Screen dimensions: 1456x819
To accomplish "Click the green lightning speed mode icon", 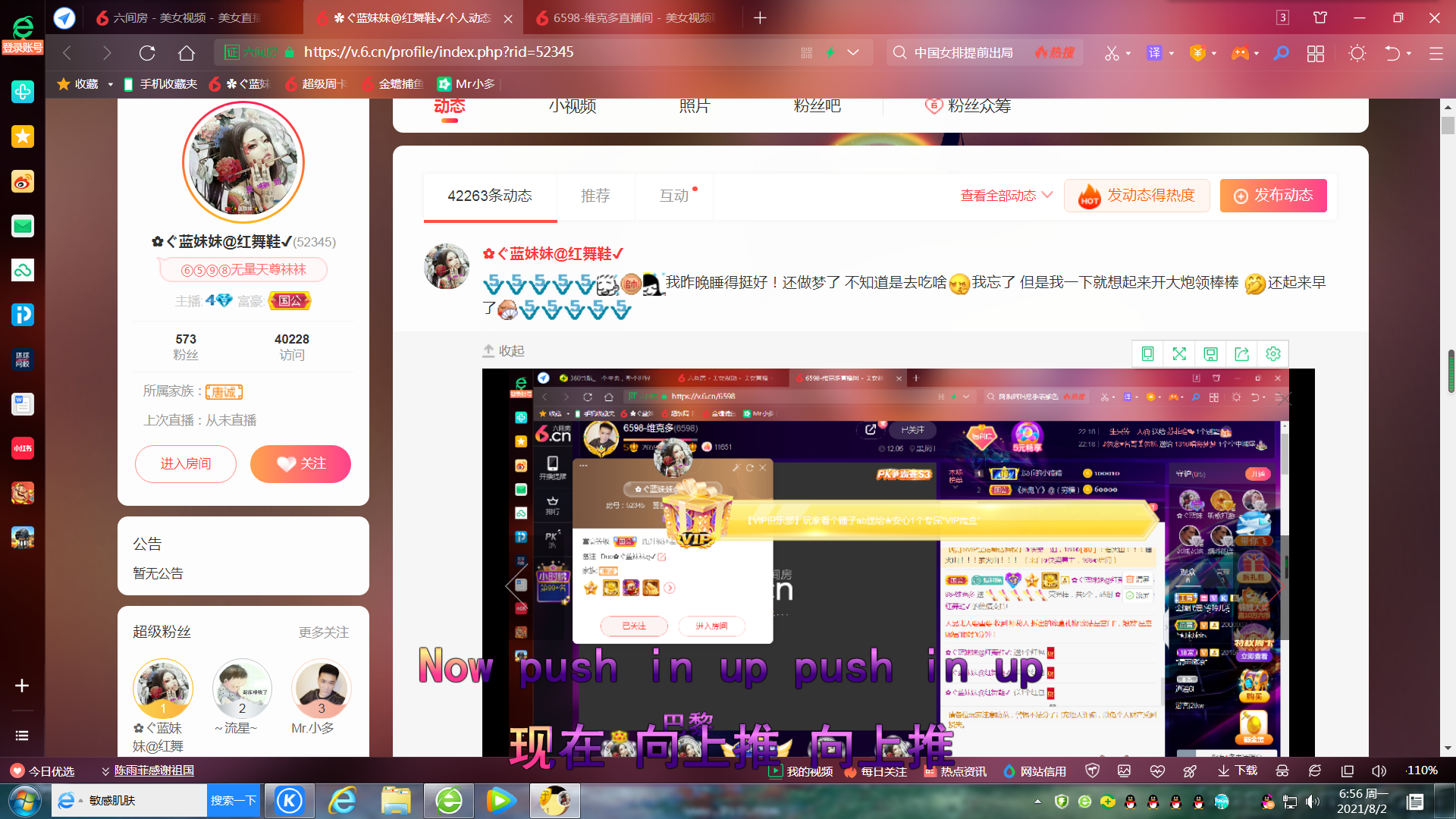I will (x=830, y=52).
